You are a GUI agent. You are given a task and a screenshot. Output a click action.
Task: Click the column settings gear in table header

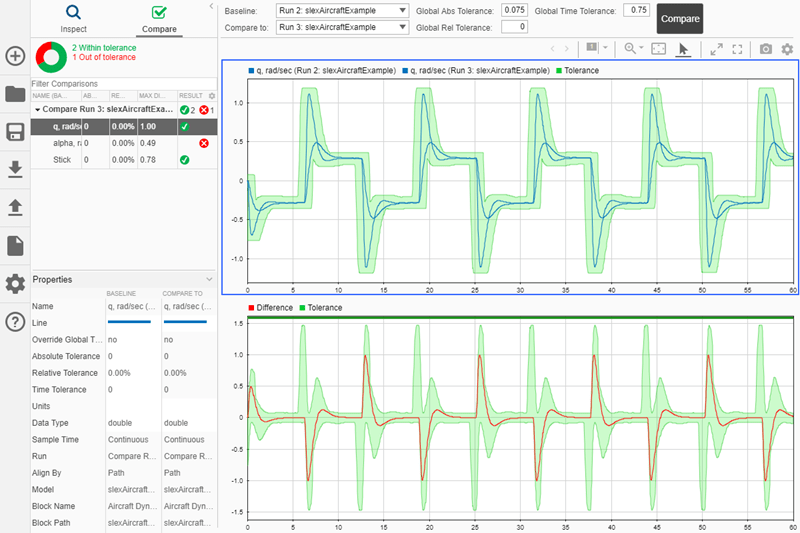tap(212, 96)
